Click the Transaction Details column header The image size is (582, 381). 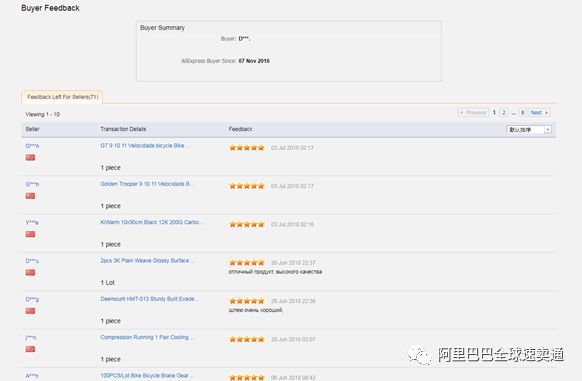pos(123,129)
